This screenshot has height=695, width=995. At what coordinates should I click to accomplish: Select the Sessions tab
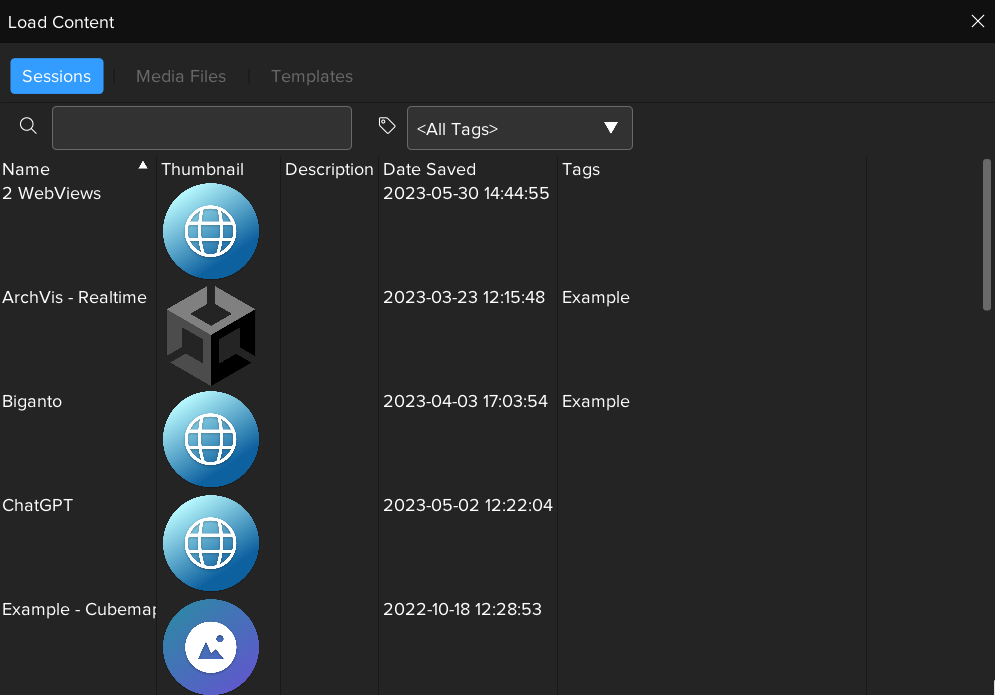click(57, 76)
